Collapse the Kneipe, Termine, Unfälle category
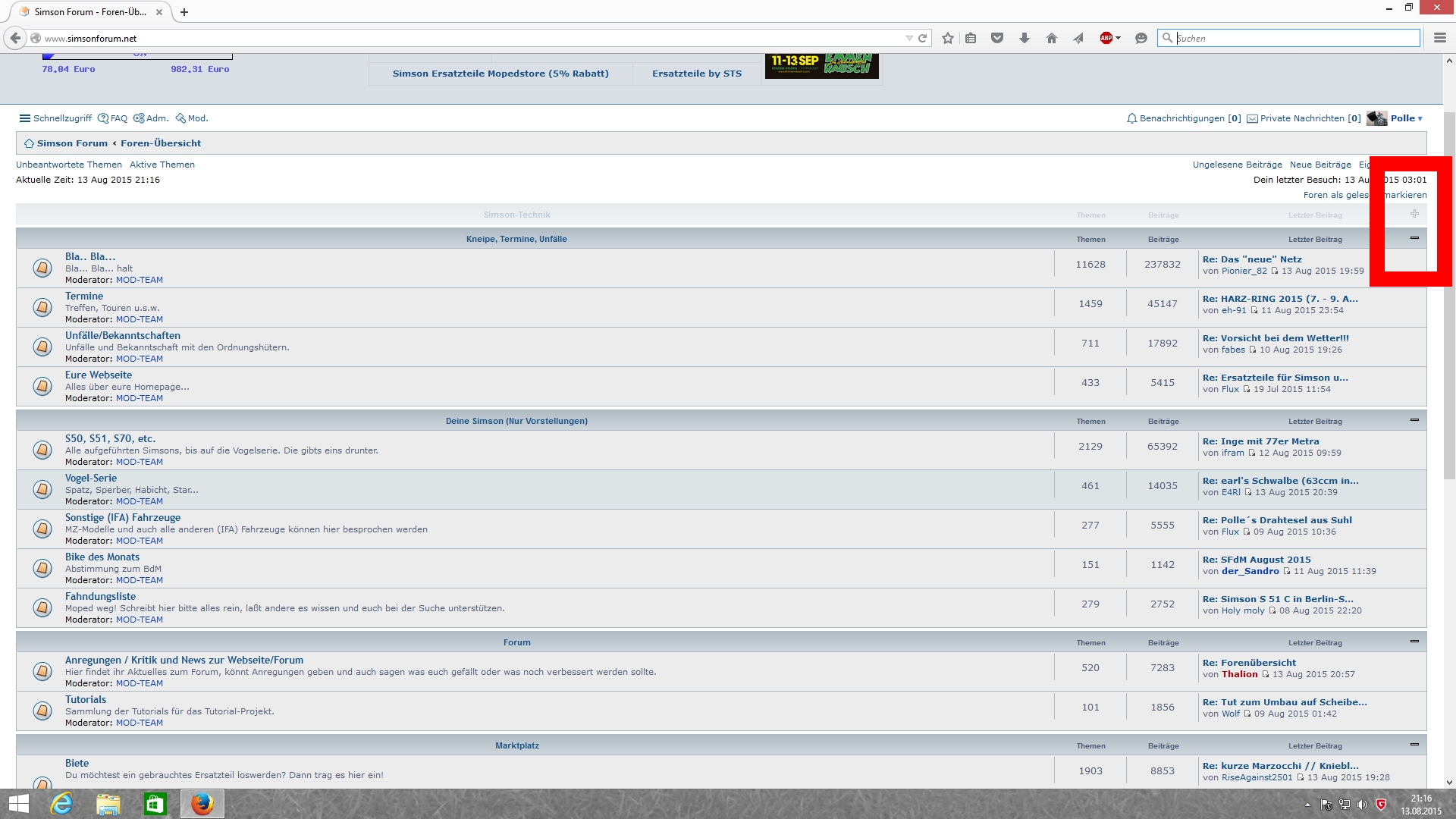The height and width of the screenshot is (819, 1456). (x=1414, y=238)
